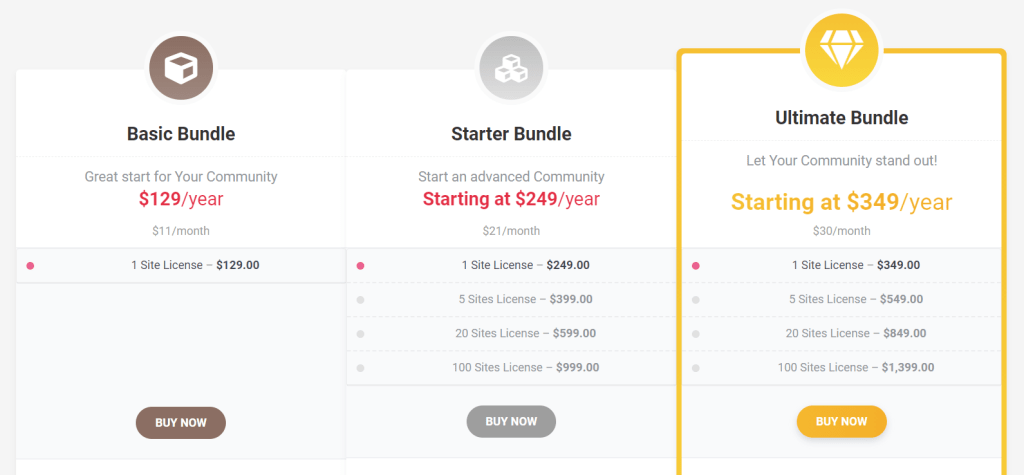Click the gray Buy Now button for Starter Bundle

coord(511,421)
